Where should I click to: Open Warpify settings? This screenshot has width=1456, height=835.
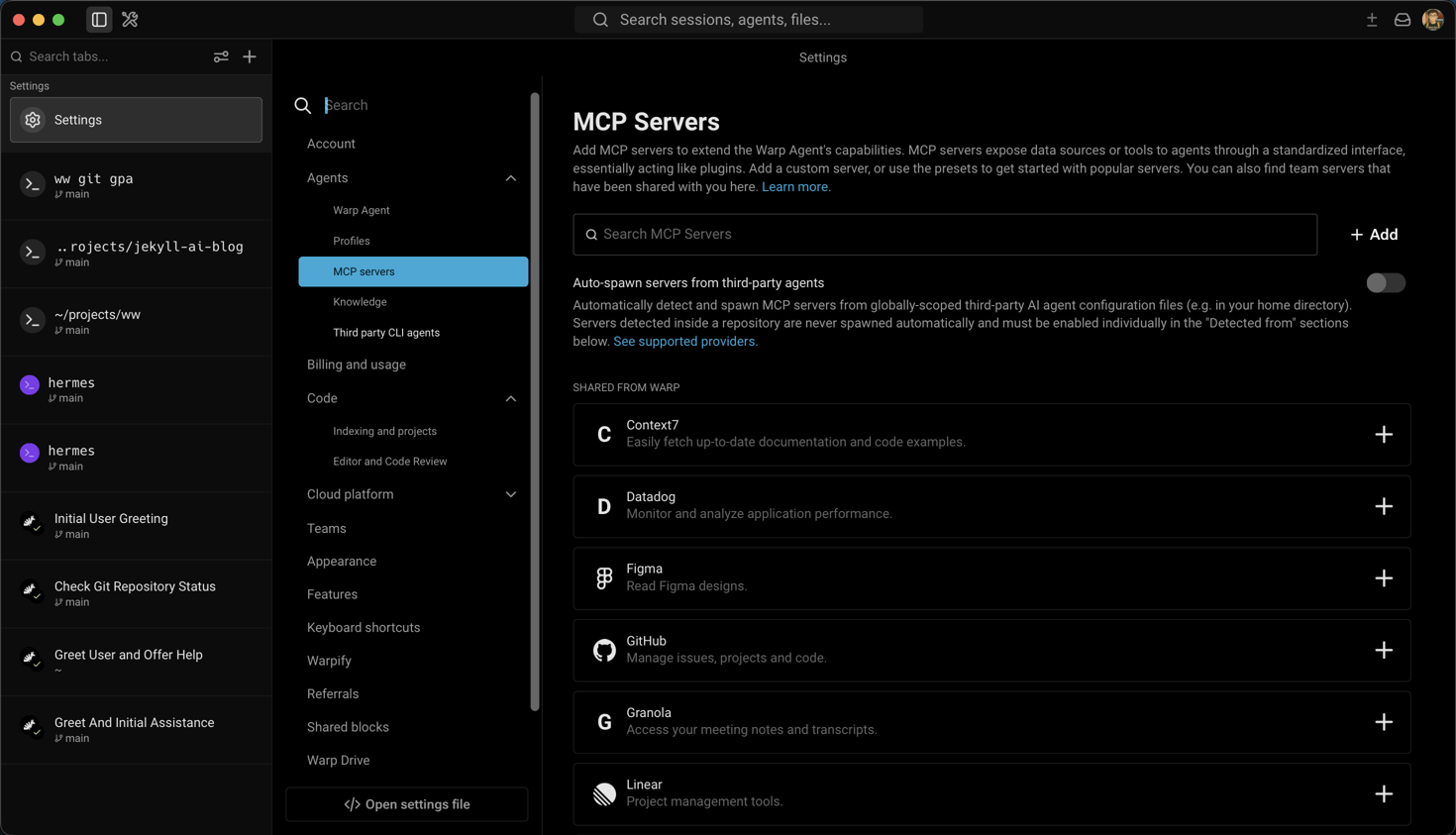pos(329,661)
